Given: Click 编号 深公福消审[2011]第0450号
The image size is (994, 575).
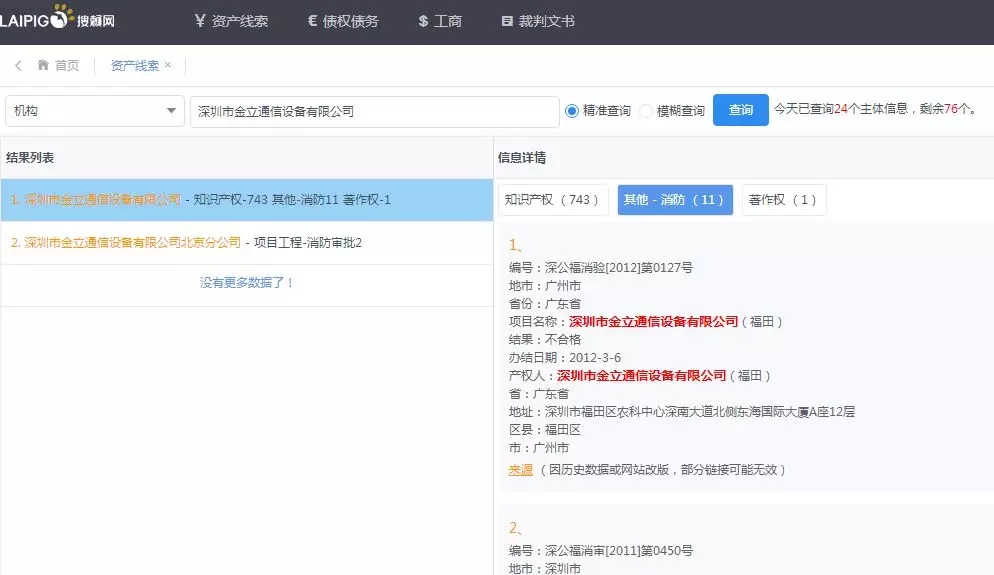Looking at the screenshot, I should coord(600,550).
